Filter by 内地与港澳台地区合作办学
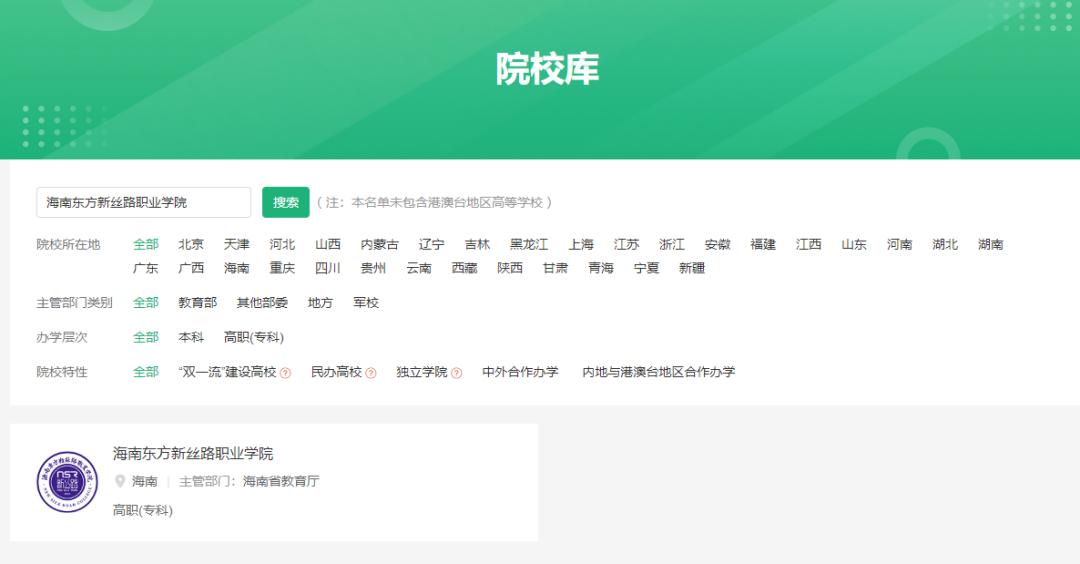Screen dimensions: 1080x564 tap(658, 372)
